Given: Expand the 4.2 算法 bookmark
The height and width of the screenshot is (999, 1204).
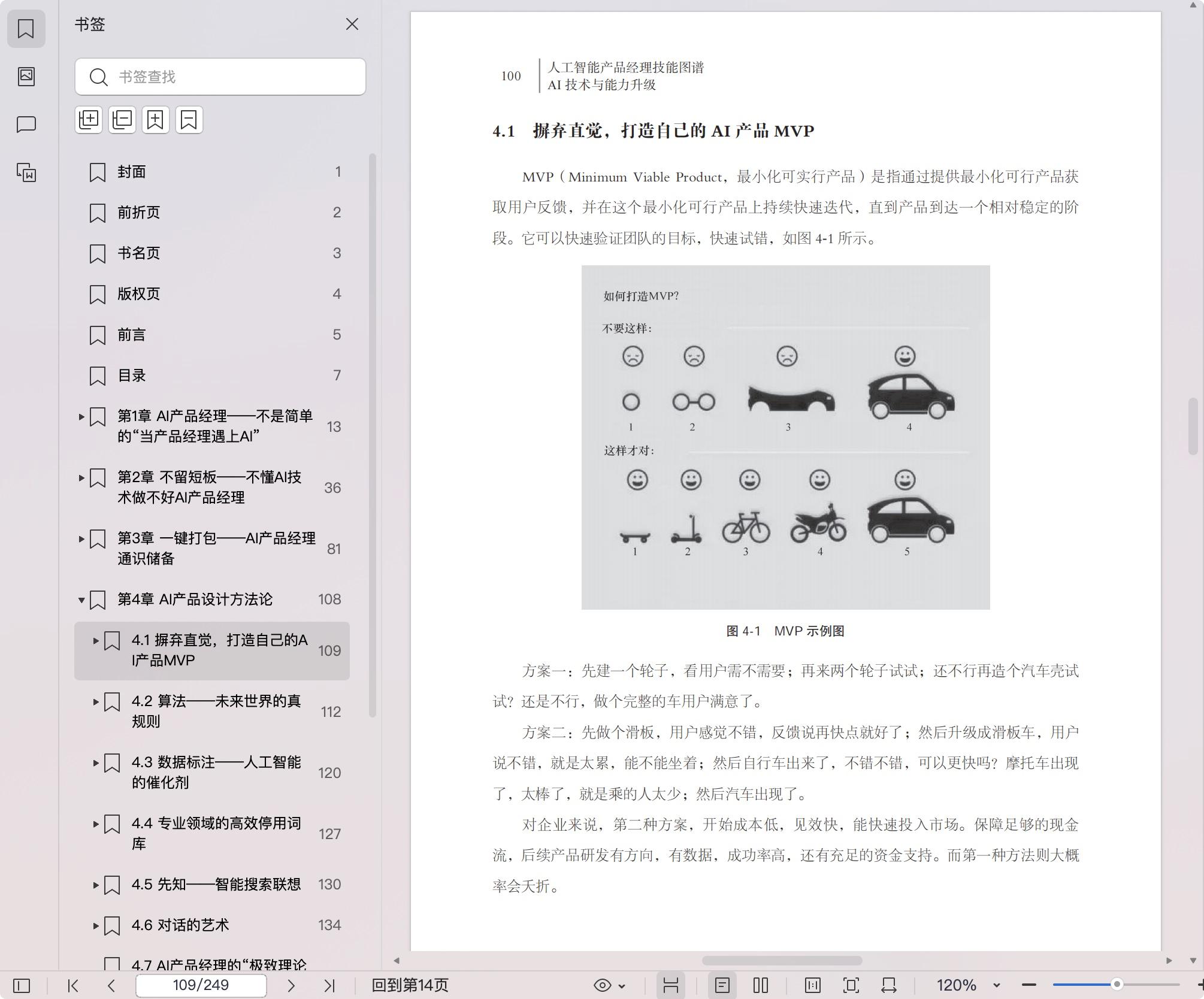Looking at the screenshot, I should point(96,702).
